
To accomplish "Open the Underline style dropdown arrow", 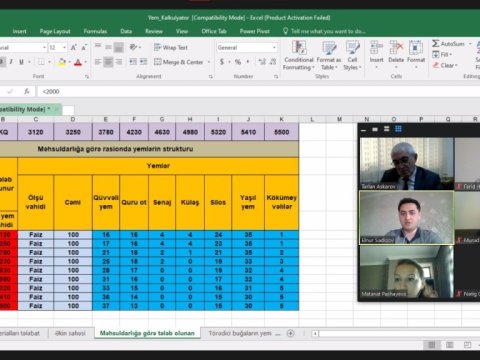I will pos(29,62).
